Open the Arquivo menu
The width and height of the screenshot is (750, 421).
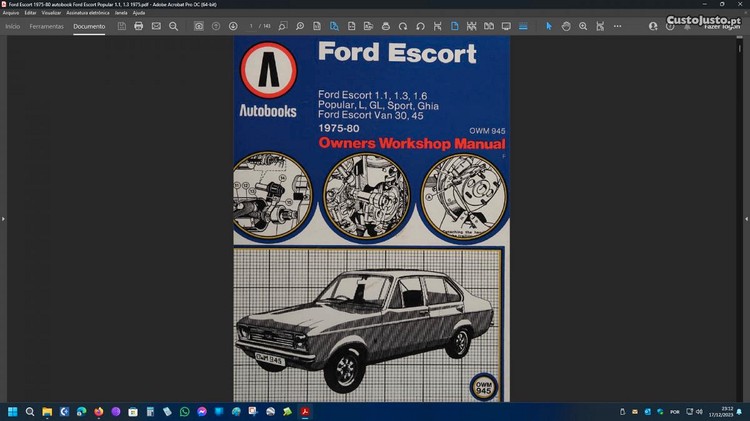coord(11,13)
